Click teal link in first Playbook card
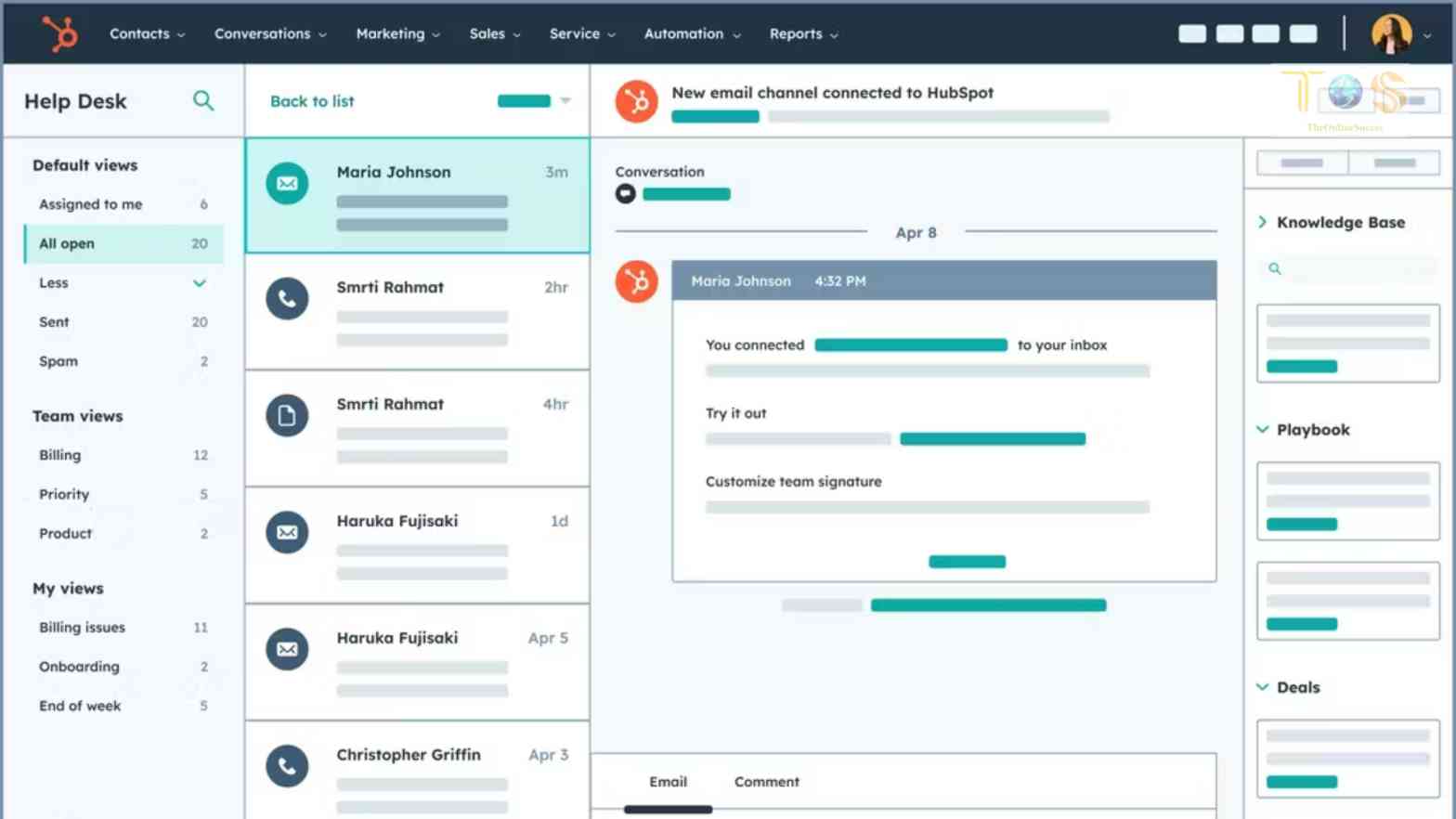 tap(1302, 525)
